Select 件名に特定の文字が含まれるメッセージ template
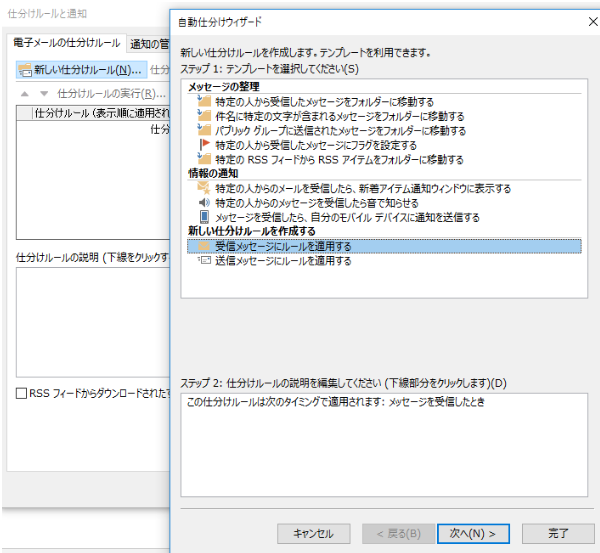 click(340, 116)
